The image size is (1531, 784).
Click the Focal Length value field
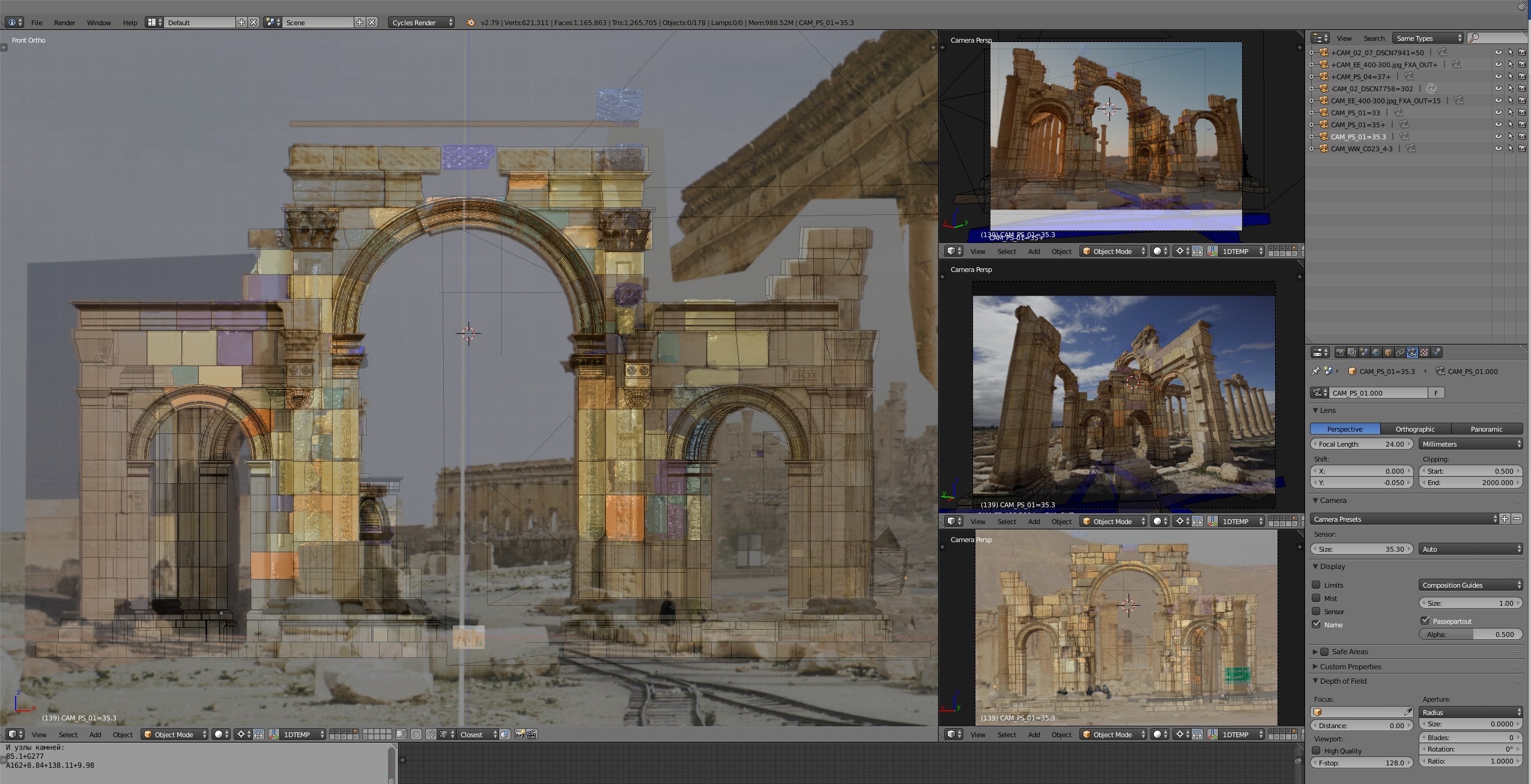(1362, 444)
